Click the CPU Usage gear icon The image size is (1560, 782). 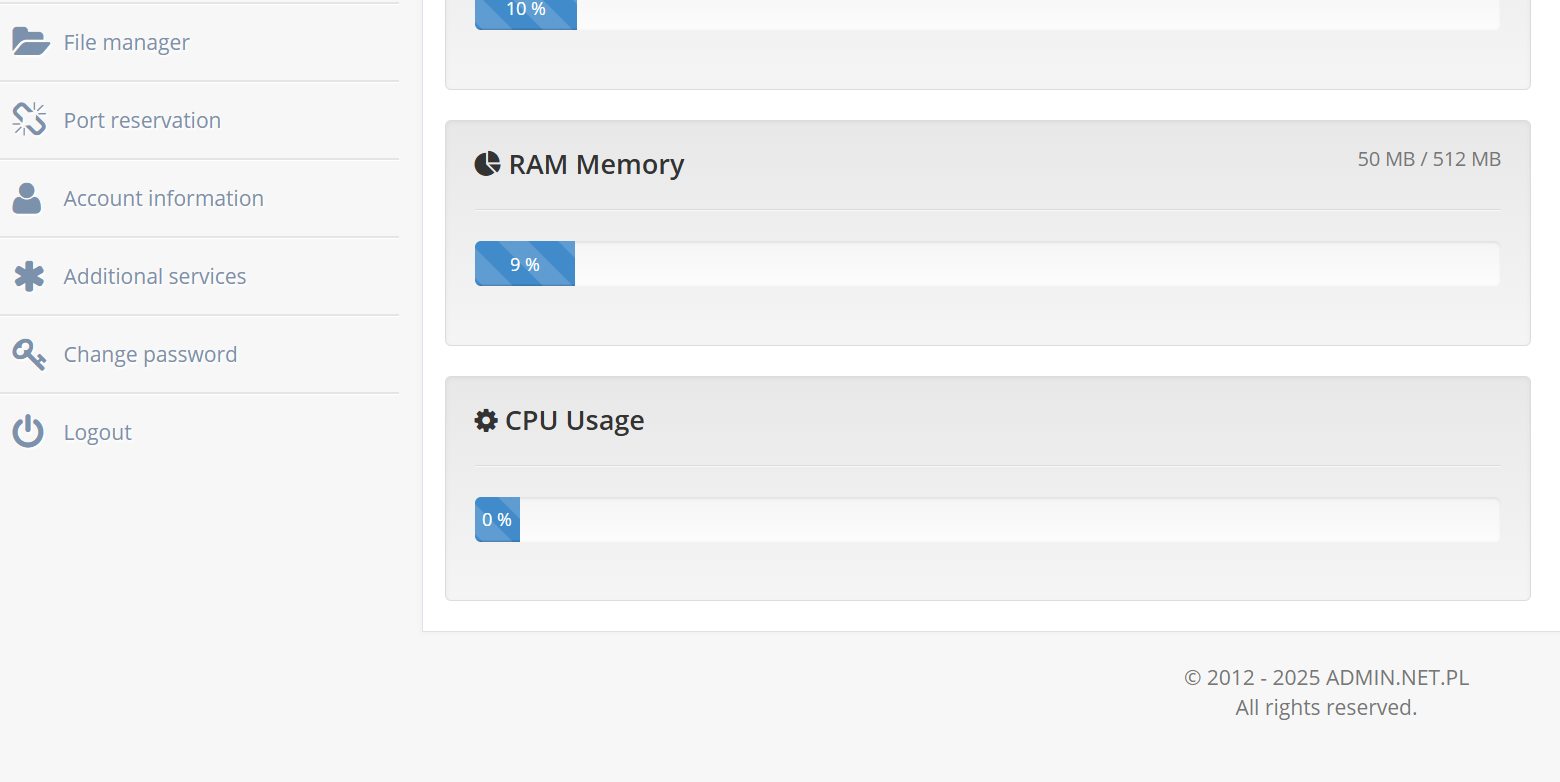coord(486,420)
